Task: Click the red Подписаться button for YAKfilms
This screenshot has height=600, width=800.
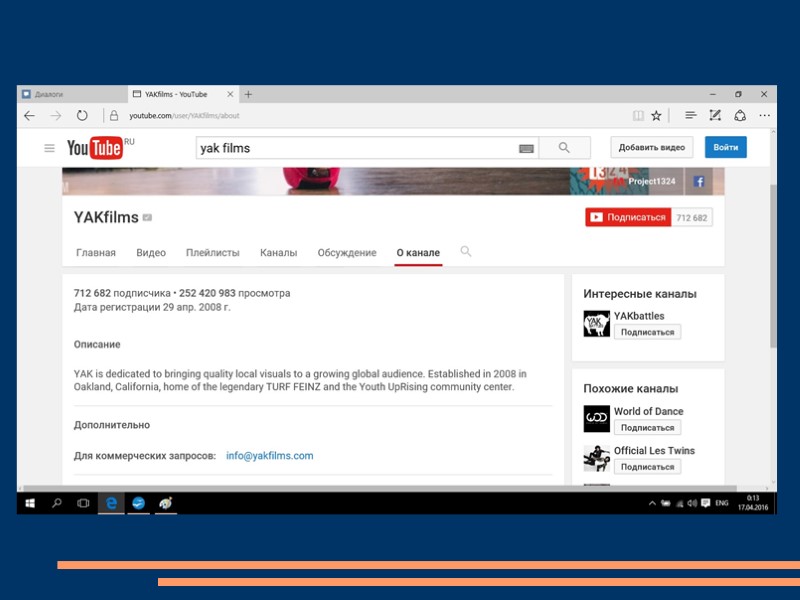Action: 628,217
